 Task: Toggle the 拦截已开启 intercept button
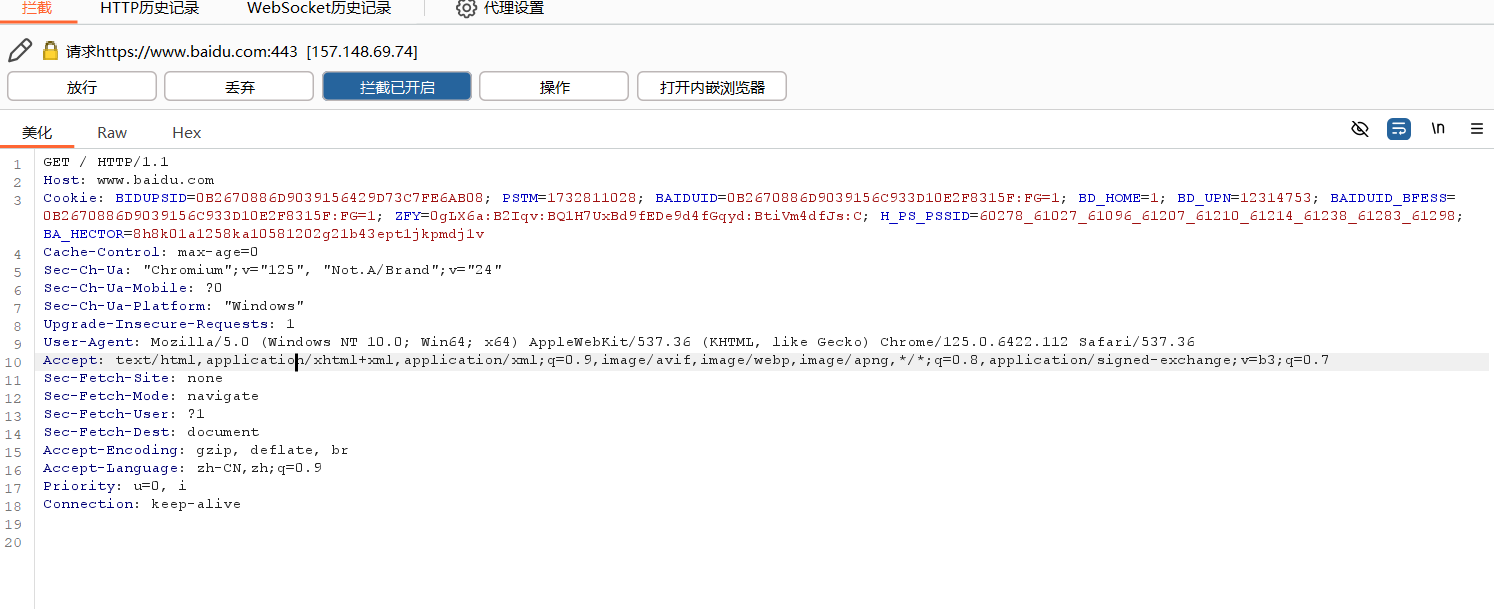pyautogui.click(x=397, y=87)
